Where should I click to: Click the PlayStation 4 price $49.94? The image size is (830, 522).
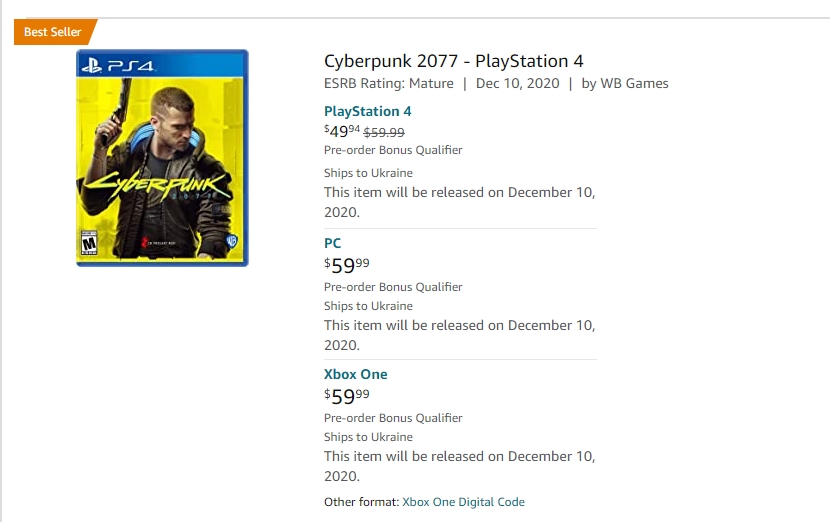pos(342,131)
